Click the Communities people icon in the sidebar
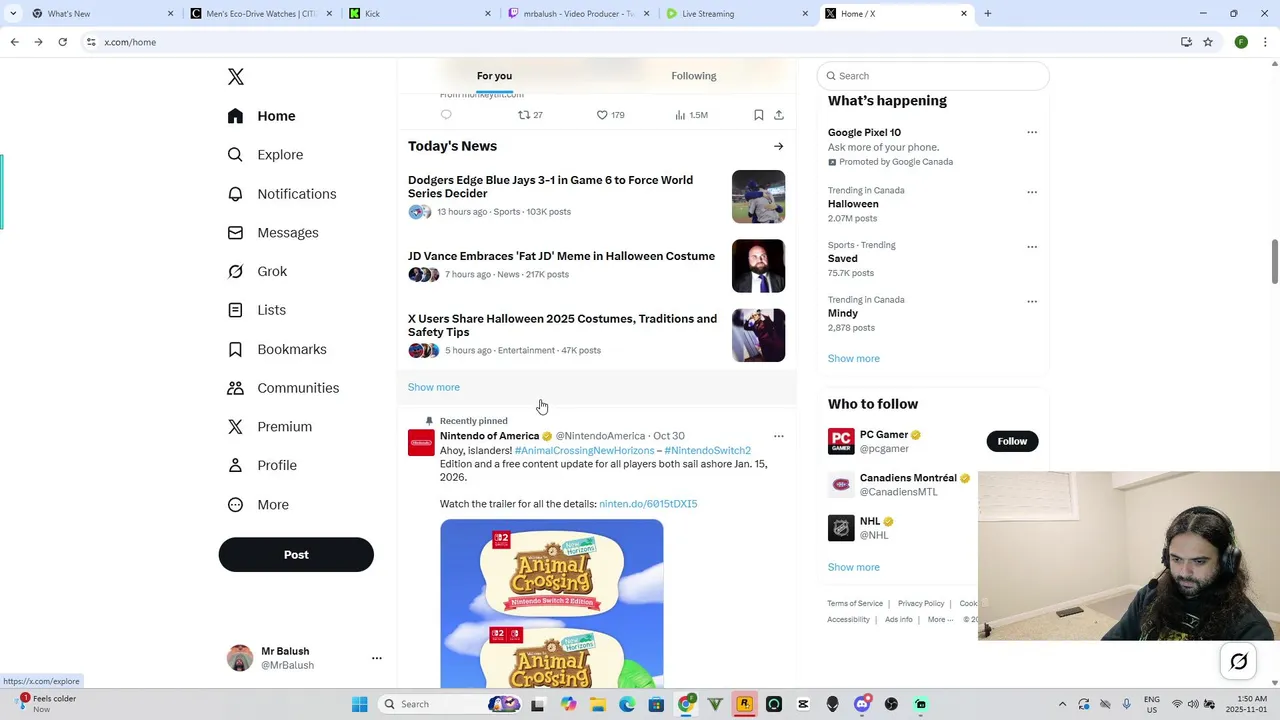Viewport: 1280px width, 720px height. [x=235, y=388]
